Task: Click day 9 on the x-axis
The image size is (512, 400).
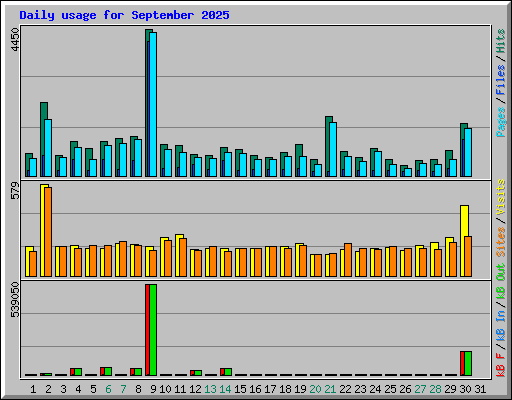Action: point(153,389)
